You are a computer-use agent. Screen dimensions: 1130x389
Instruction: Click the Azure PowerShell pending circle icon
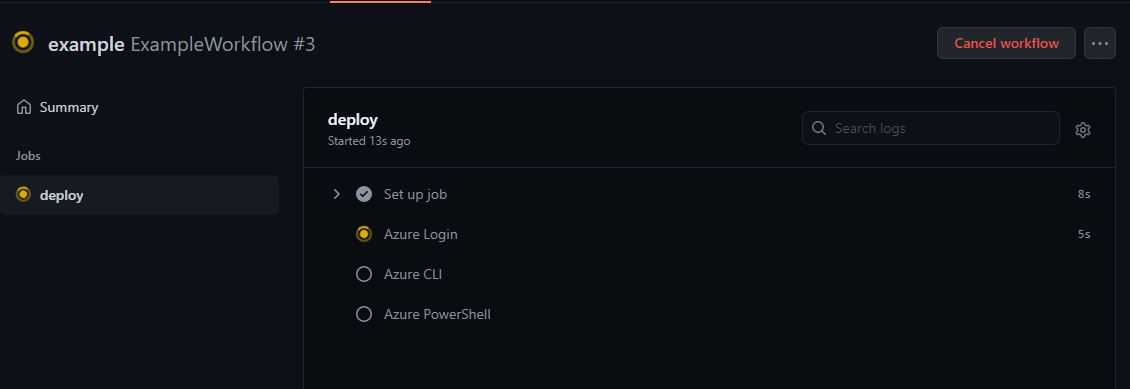click(364, 315)
